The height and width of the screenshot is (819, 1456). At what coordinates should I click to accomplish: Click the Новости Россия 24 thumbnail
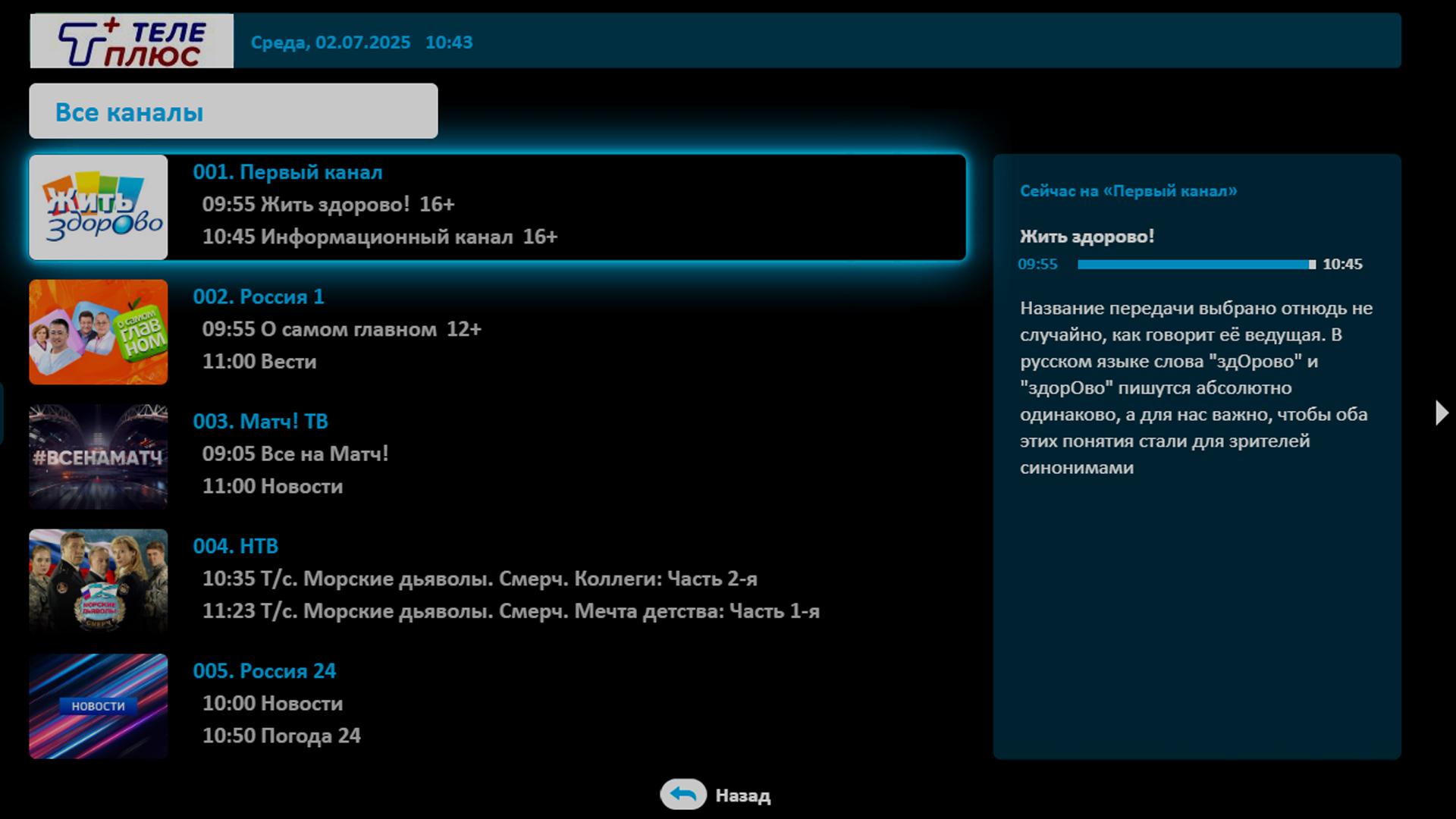[99, 706]
